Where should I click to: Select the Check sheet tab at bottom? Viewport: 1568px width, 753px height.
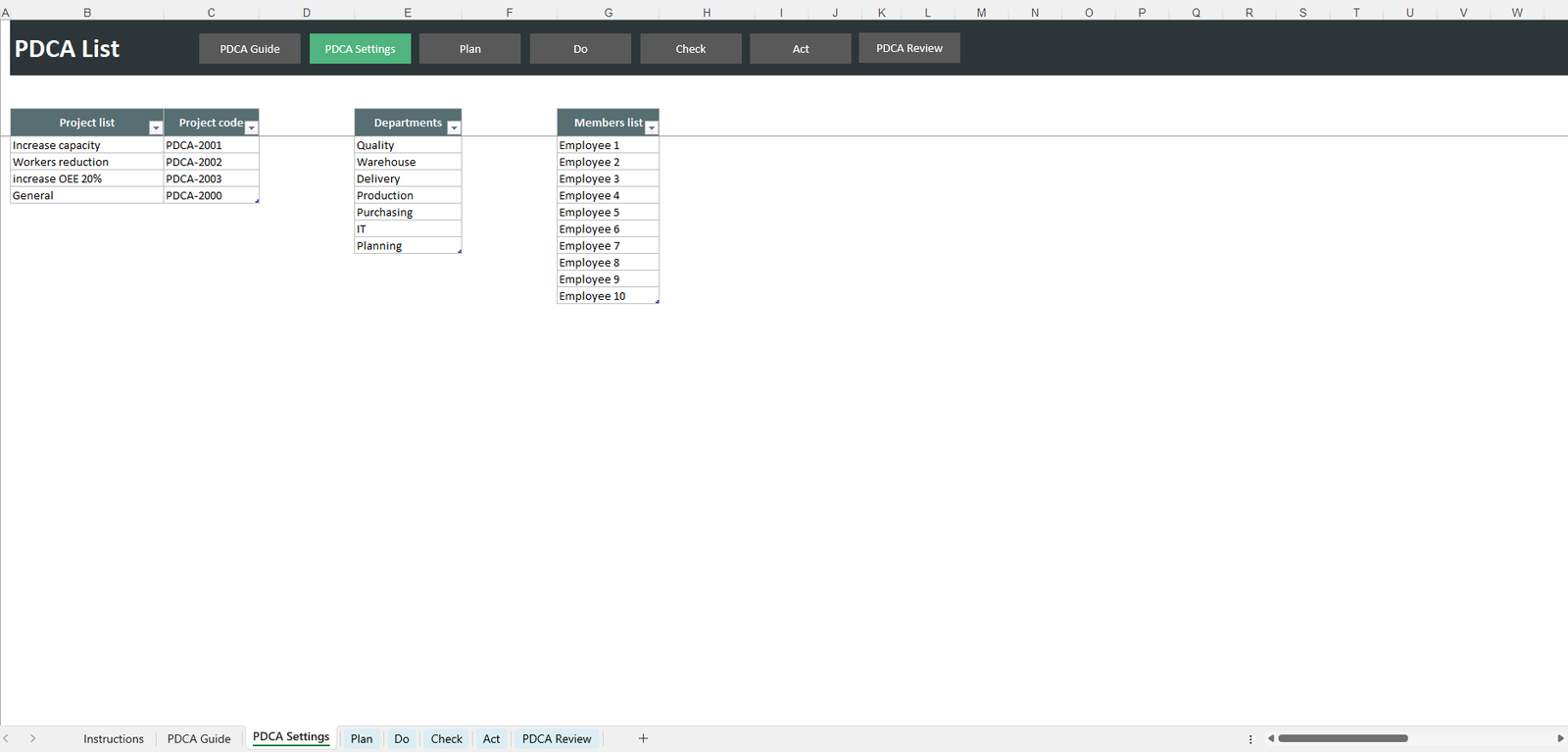click(446, 739)
